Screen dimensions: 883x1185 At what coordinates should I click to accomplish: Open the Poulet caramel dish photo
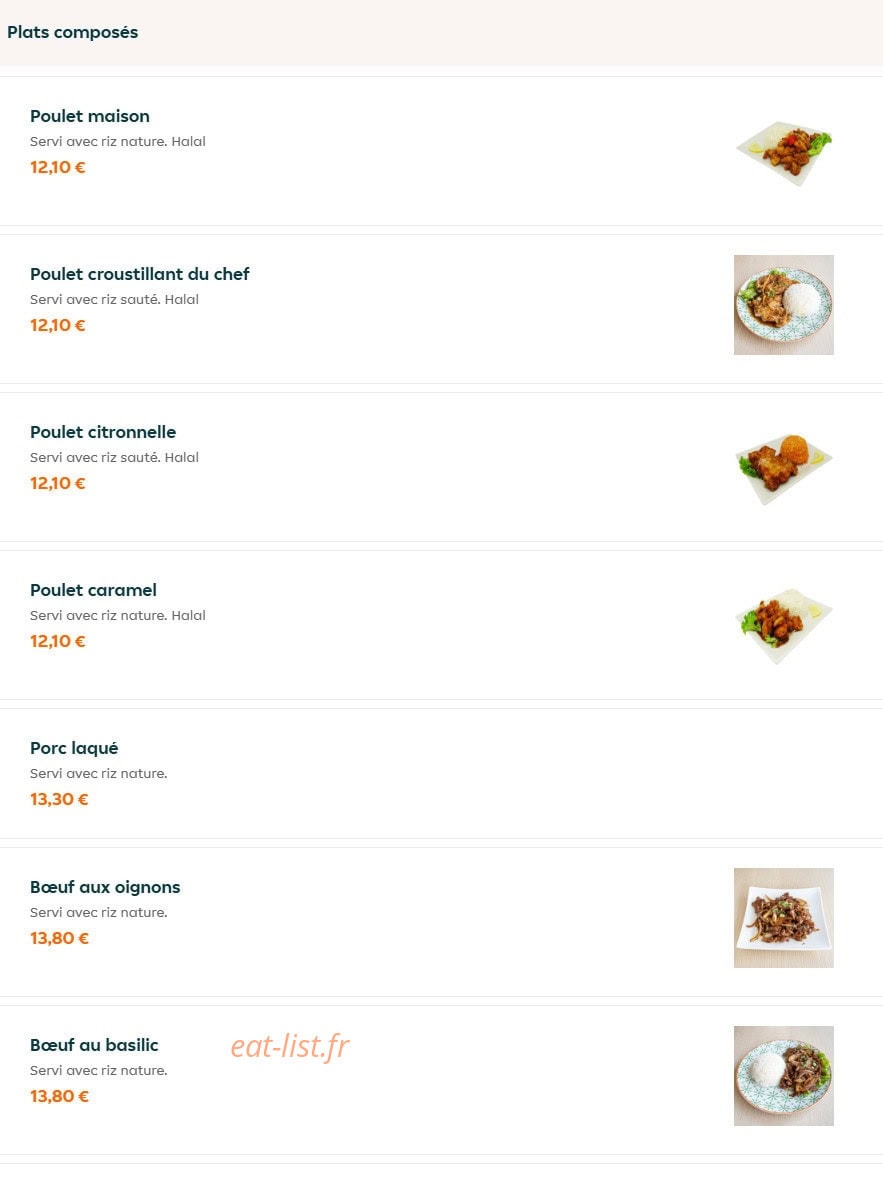click(784, 627)
